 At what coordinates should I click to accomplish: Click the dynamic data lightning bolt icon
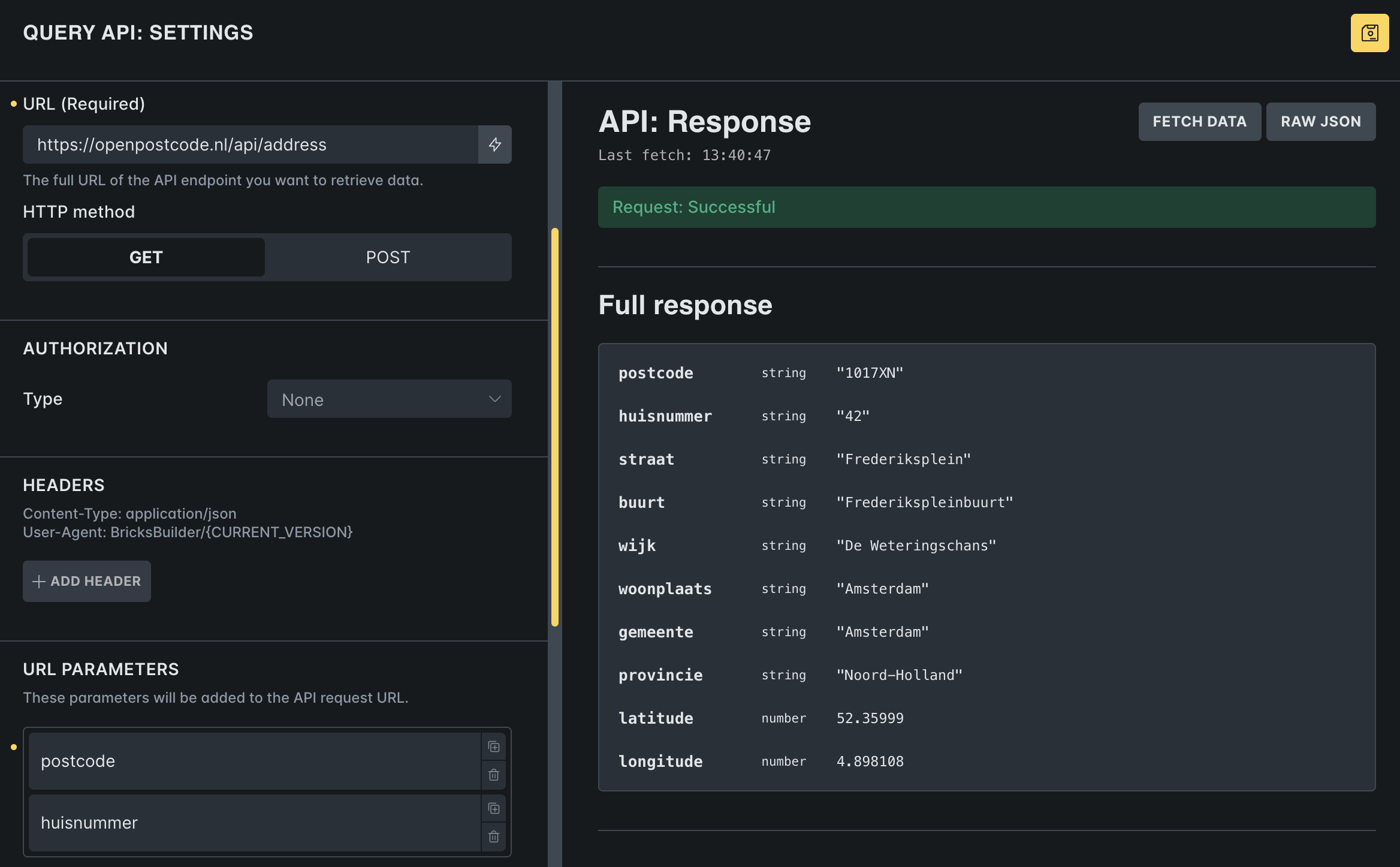pyautogui.click(x=494, y=144)
